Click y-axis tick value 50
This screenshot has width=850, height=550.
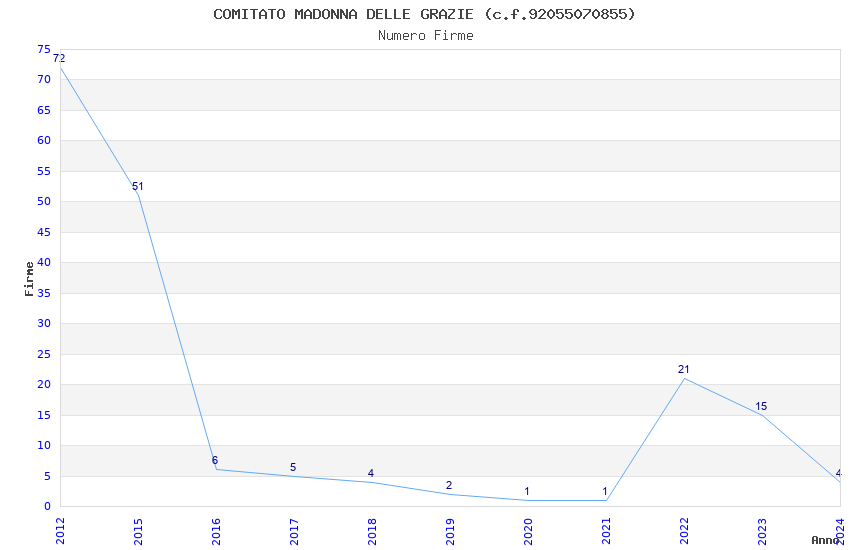point(44,201)
